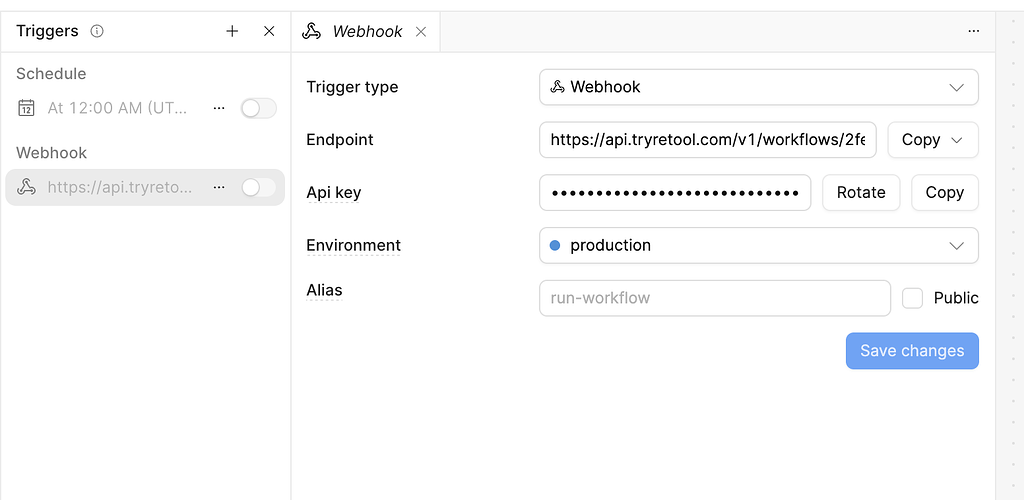The image size is (1024, 500).
Task: Check the Public checkbox
Action: 912,298
